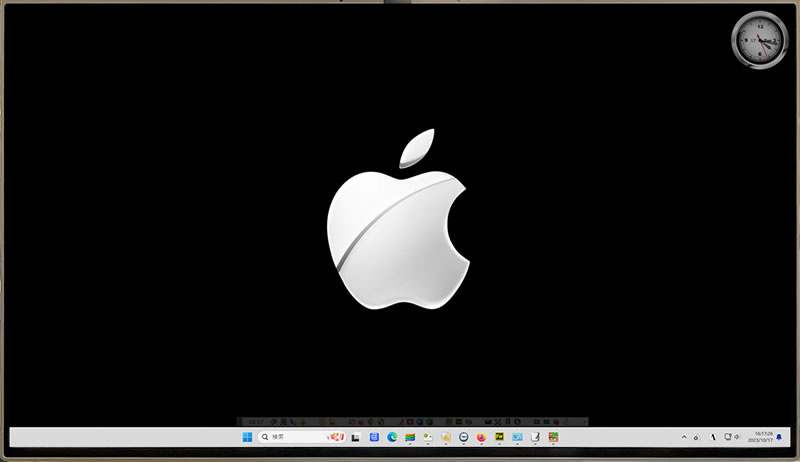Screen dimensions: 800x462
Task: Open the volume tray icon
Action: pyautogui.click(x=737, y=437)
